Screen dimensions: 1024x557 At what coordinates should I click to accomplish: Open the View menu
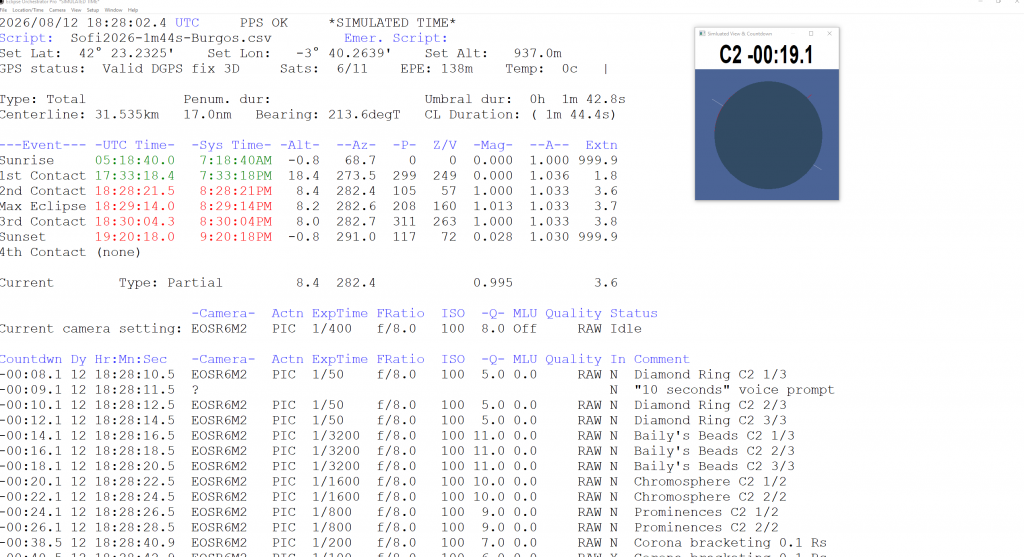click(x=78, y=10)
